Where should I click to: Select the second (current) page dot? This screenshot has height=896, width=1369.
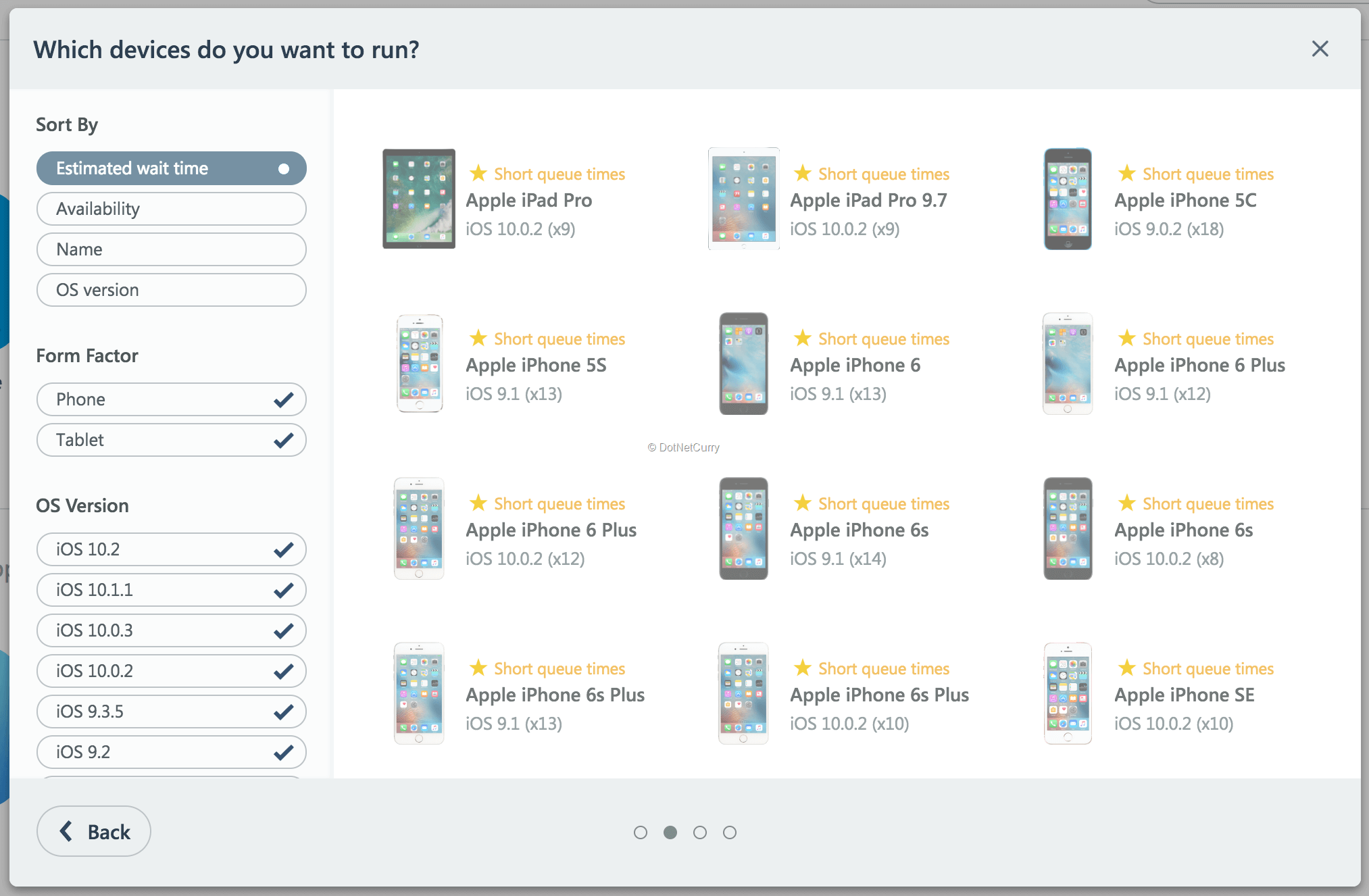(670, 832)
